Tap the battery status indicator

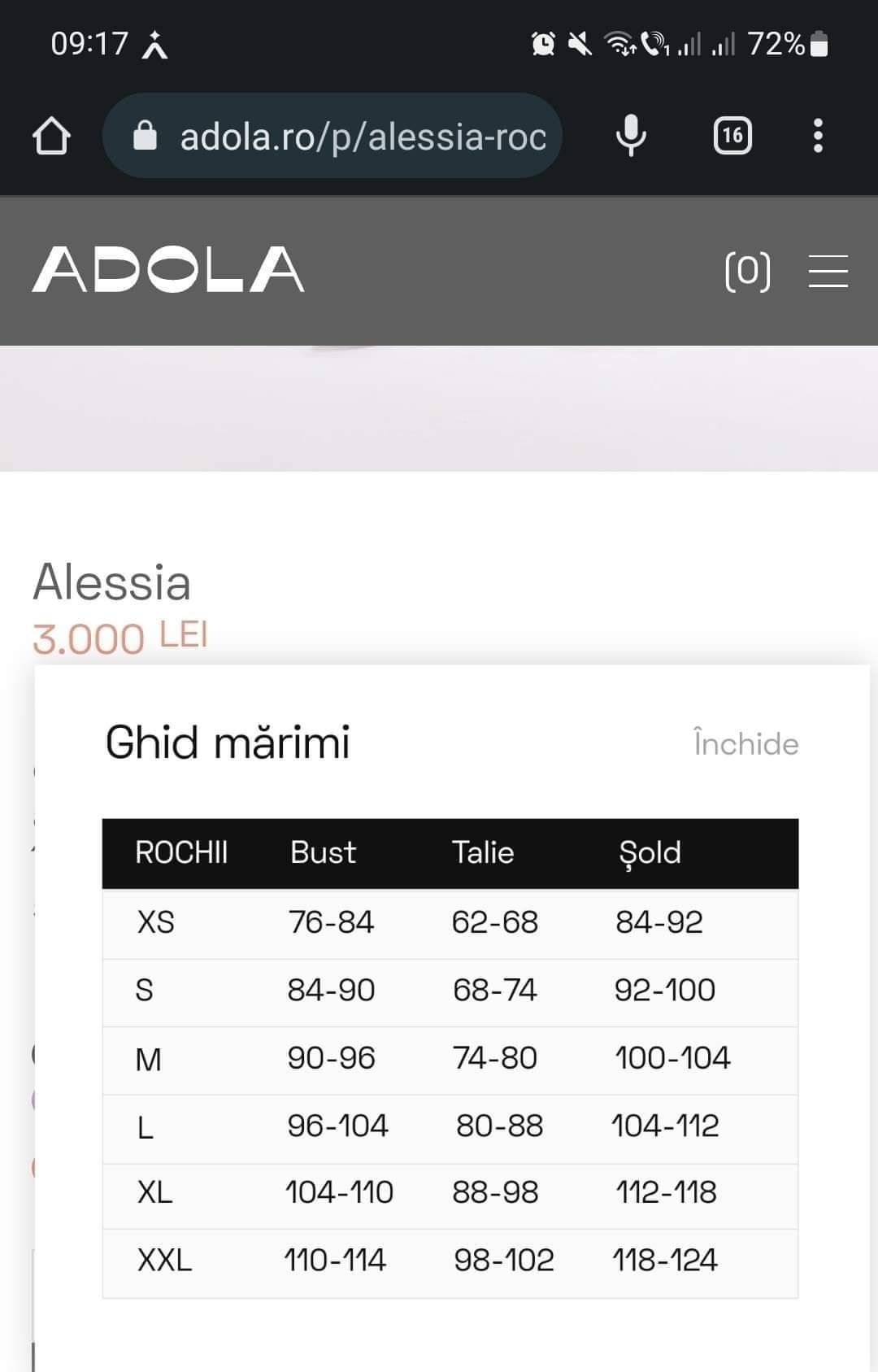click(x=819, y=44)
